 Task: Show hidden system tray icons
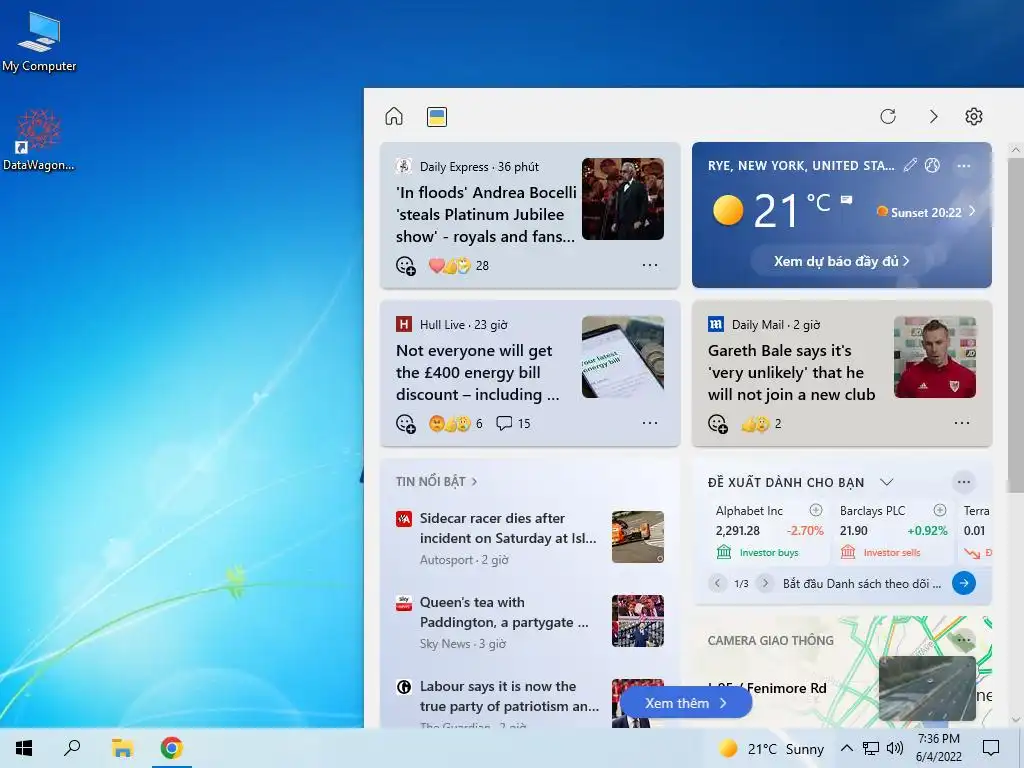(846, 748)
